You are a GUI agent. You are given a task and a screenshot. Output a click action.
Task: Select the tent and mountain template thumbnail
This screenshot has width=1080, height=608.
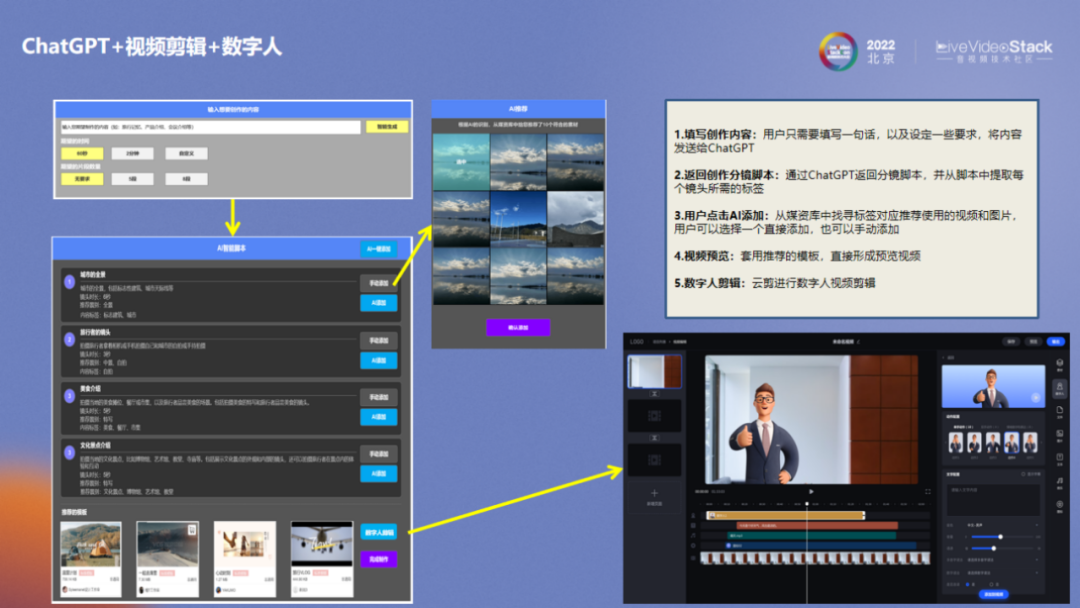91,544
